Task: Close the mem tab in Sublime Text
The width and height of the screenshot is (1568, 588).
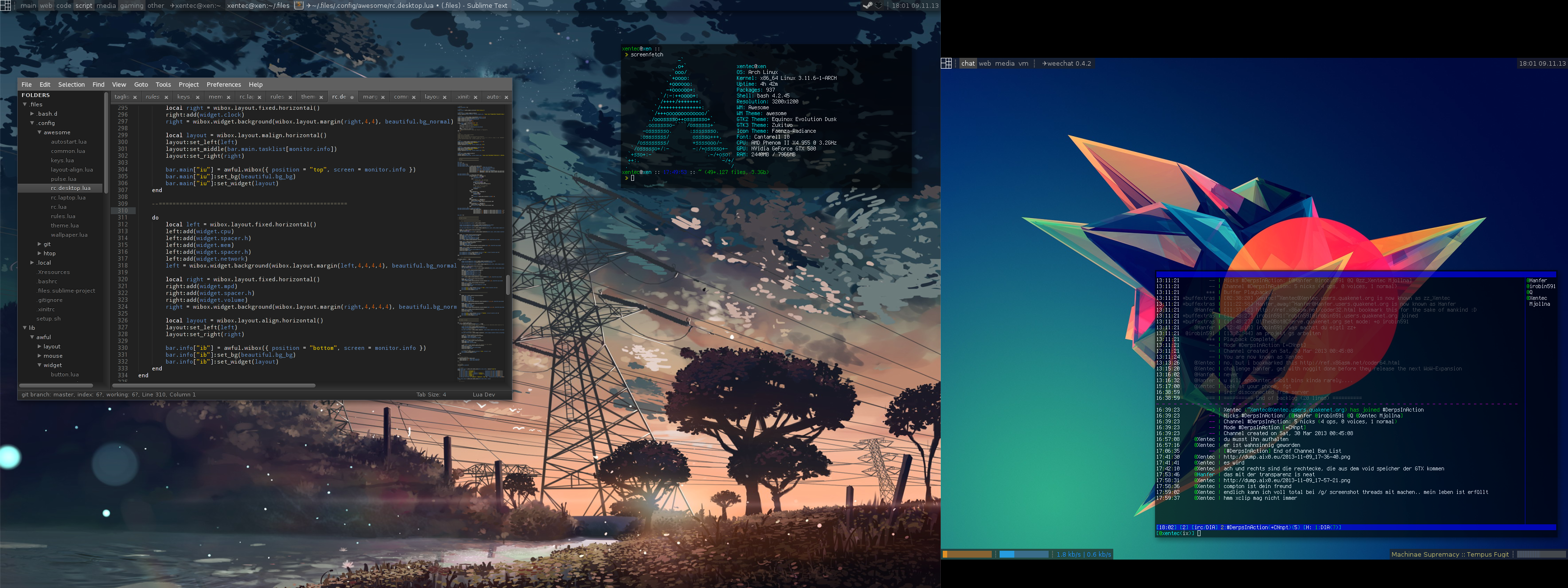Action: (x=228, y=98)
